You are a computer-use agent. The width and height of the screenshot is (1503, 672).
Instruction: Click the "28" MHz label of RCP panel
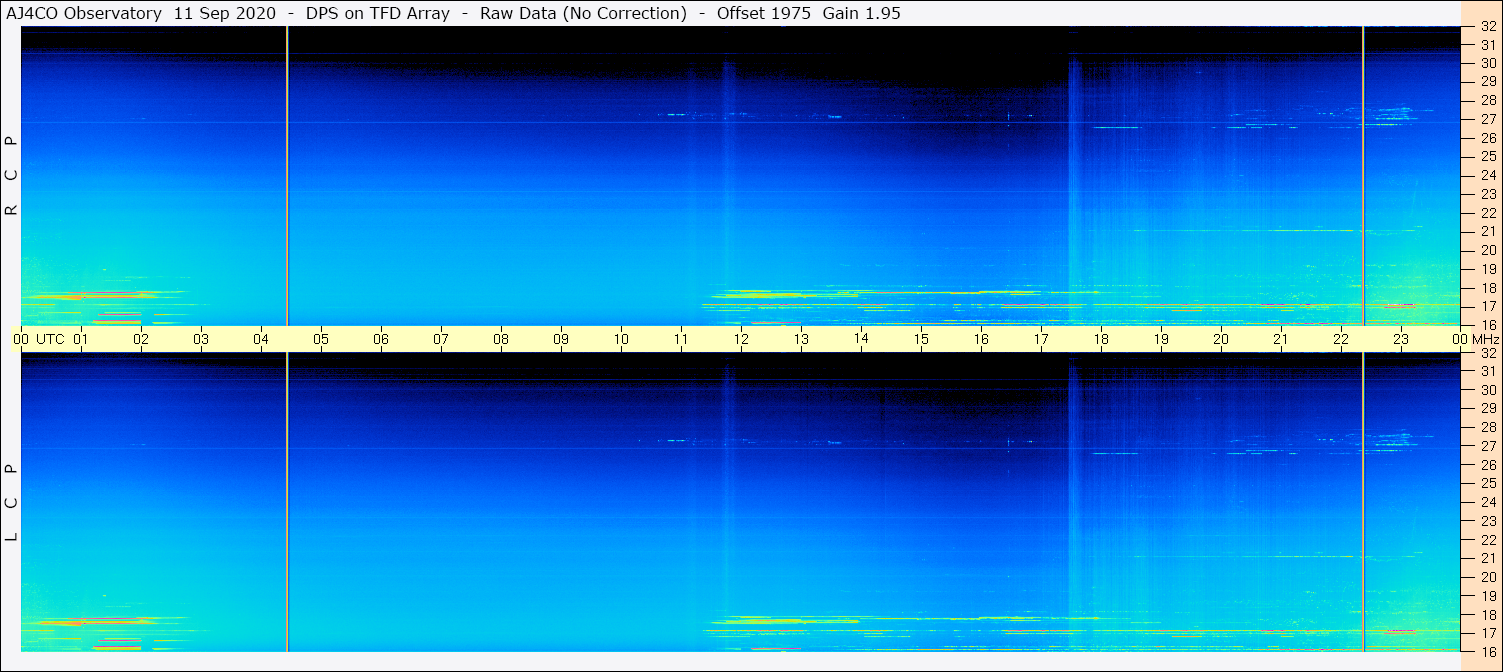[1488, 101]
